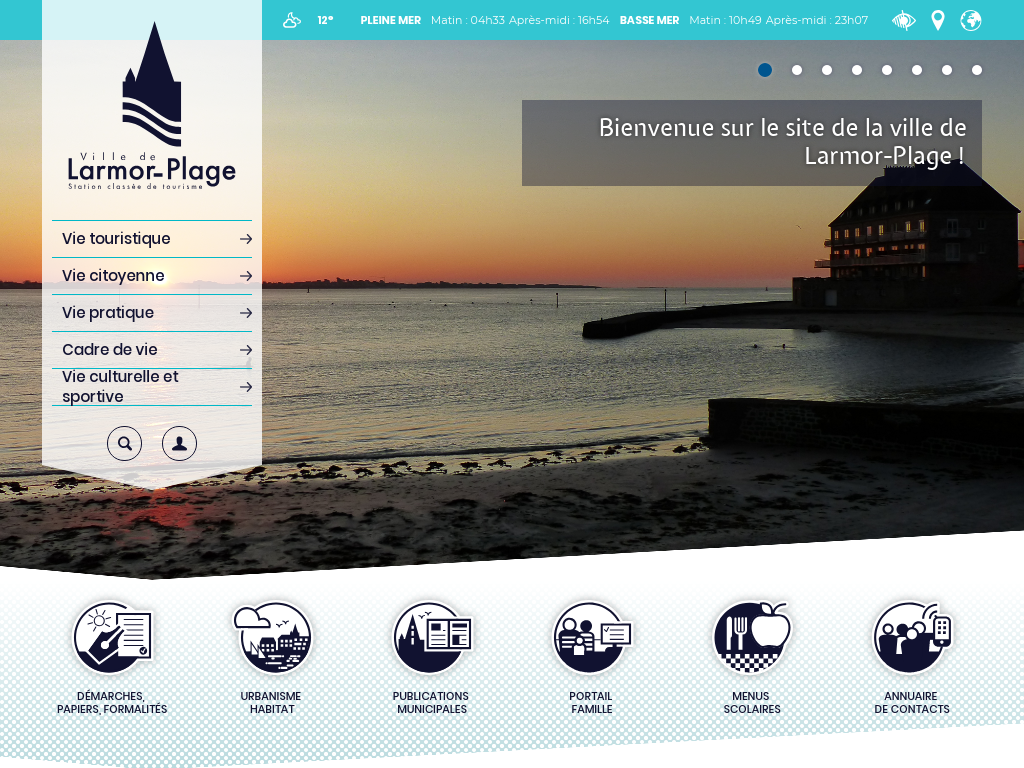The width and height of the screenshot is (1024, 768).
Task: Click the Larmor-Plage city logo
Action: click(x=152, y=106)
